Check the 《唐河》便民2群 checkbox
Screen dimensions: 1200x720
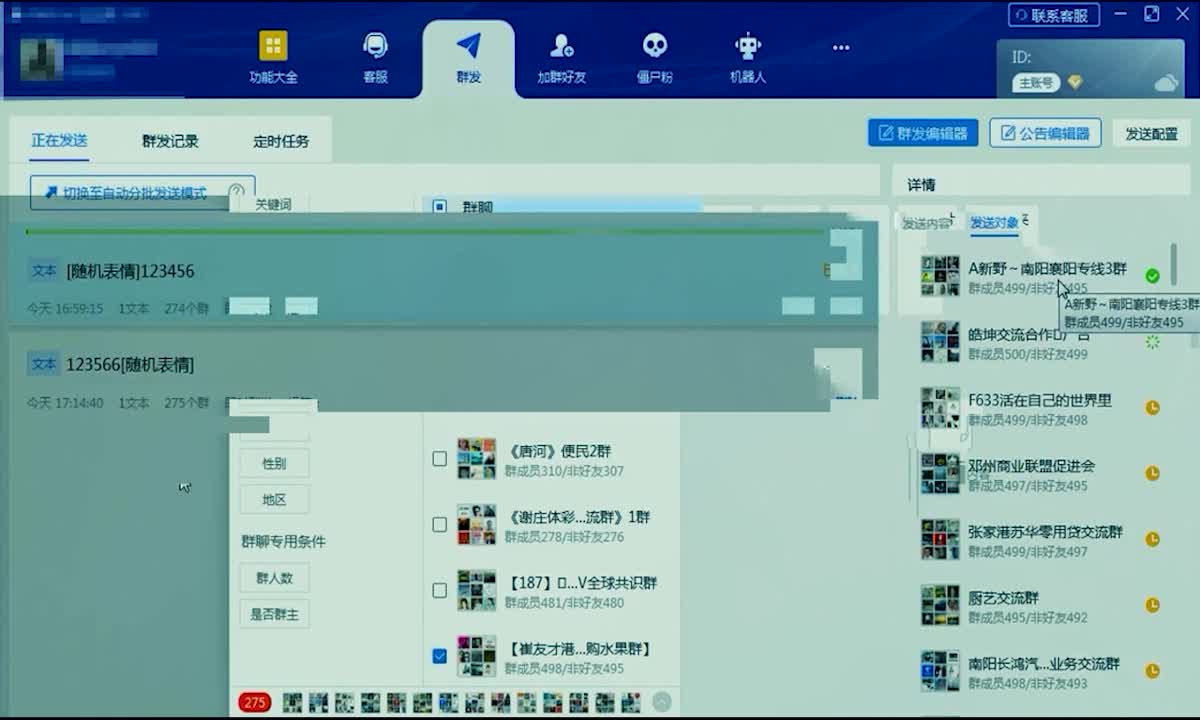coord(439,459)
